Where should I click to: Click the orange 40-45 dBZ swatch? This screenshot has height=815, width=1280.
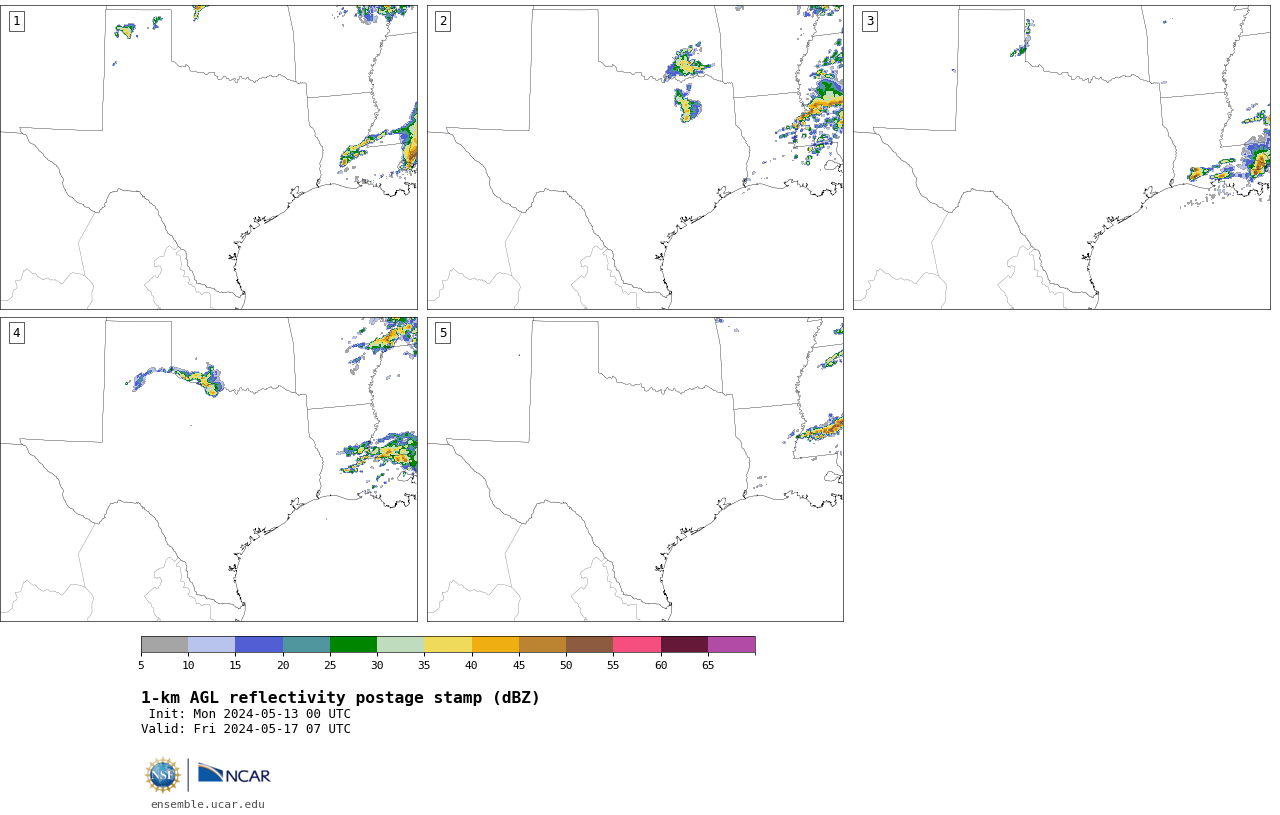tap(495, 644)
